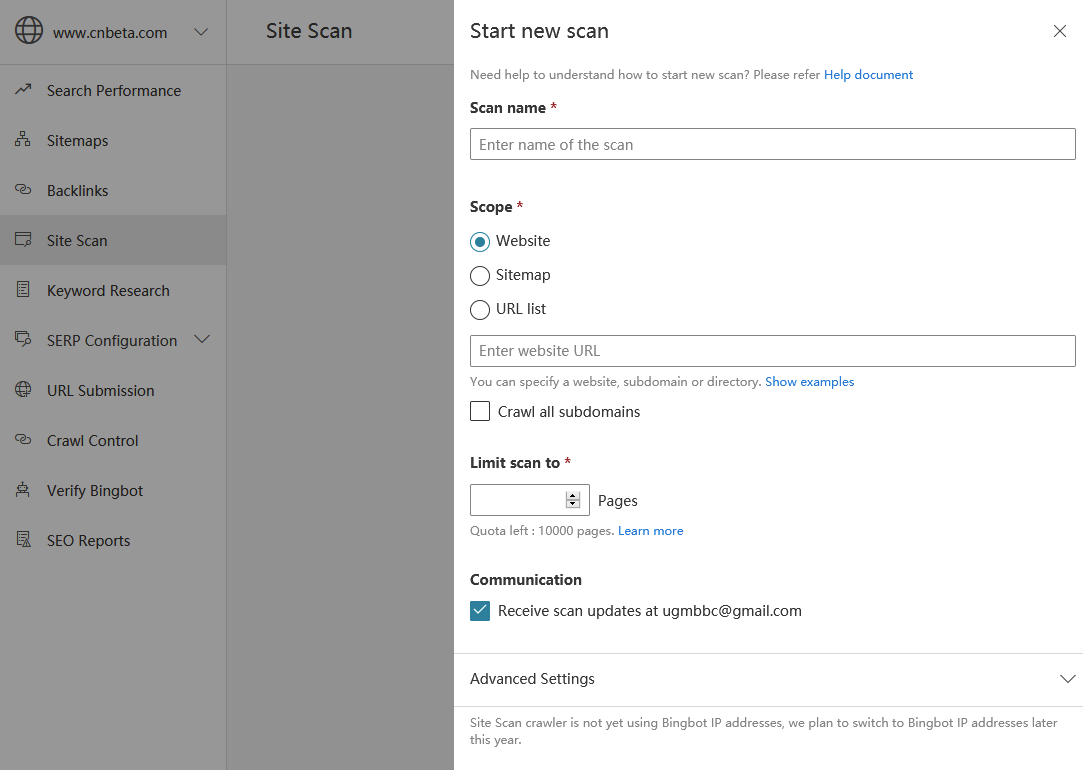The width and height of the screenshot is (1083, 770).
Task: Click the Sitemaps hierarchy icon
Action: [x=23, y=140]
